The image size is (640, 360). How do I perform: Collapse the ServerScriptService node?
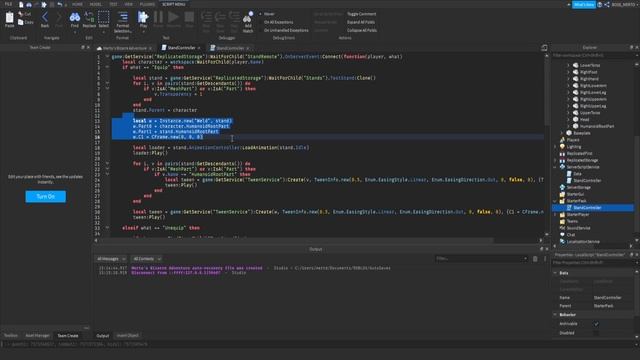tap(555, 167)
